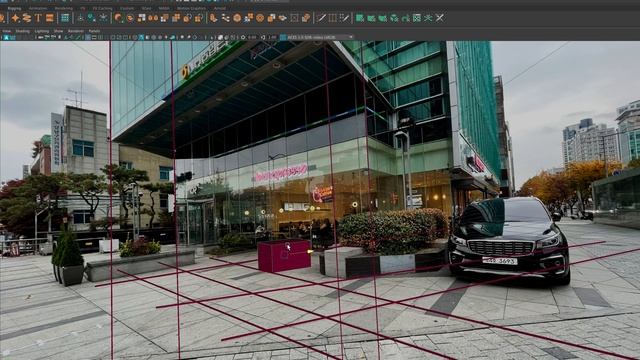Switch to the FX Caching shelf tab
Viewport: 640px width, 360px height.
(102, 8)
